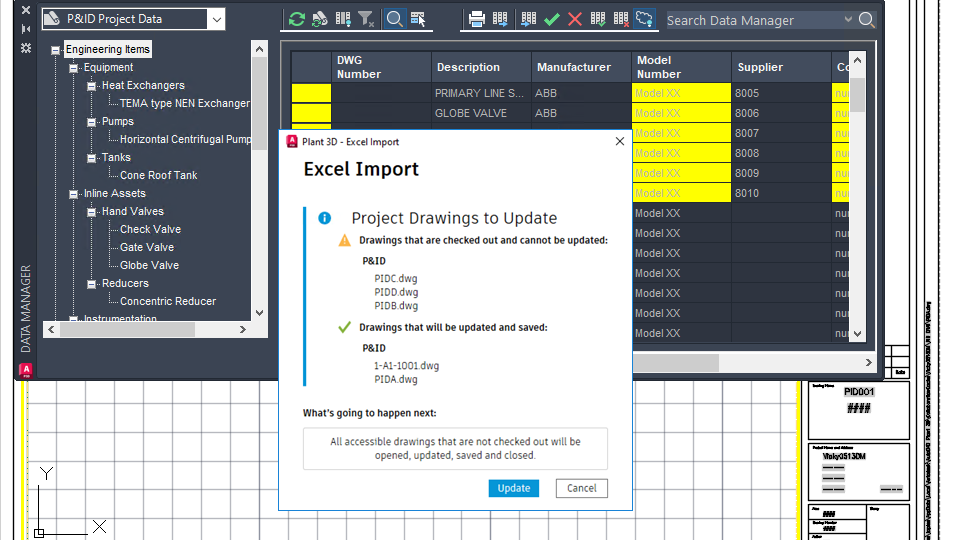The height and width of the screenshot is (540, 960).
Task: Toggle the revision cloud icon
Action: point(645,19)
